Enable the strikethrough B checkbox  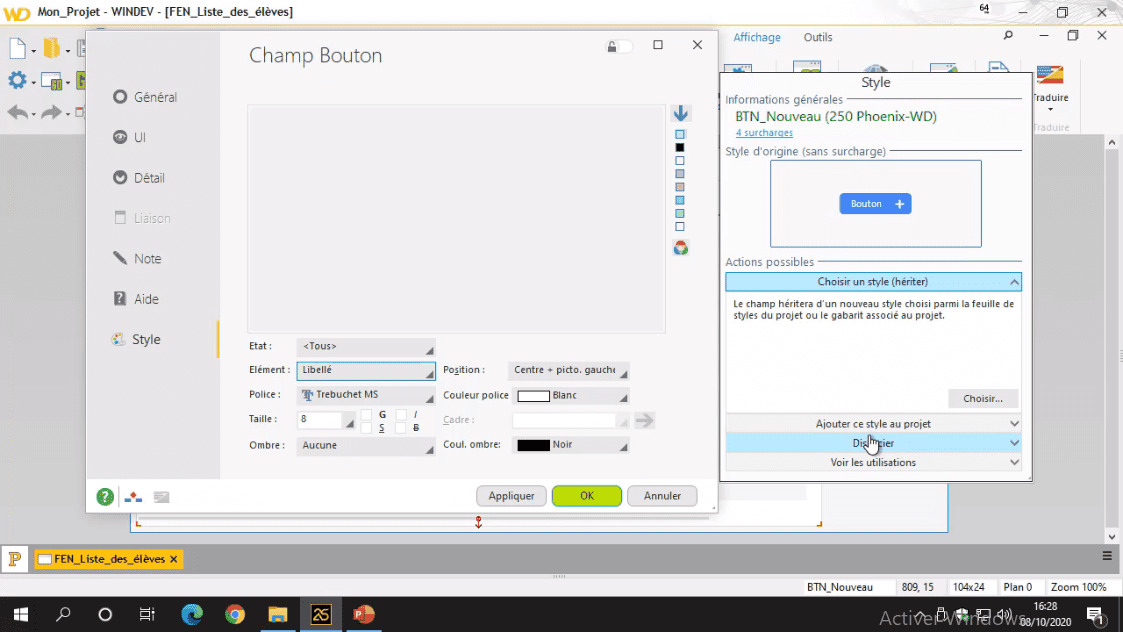pos(401,428)
